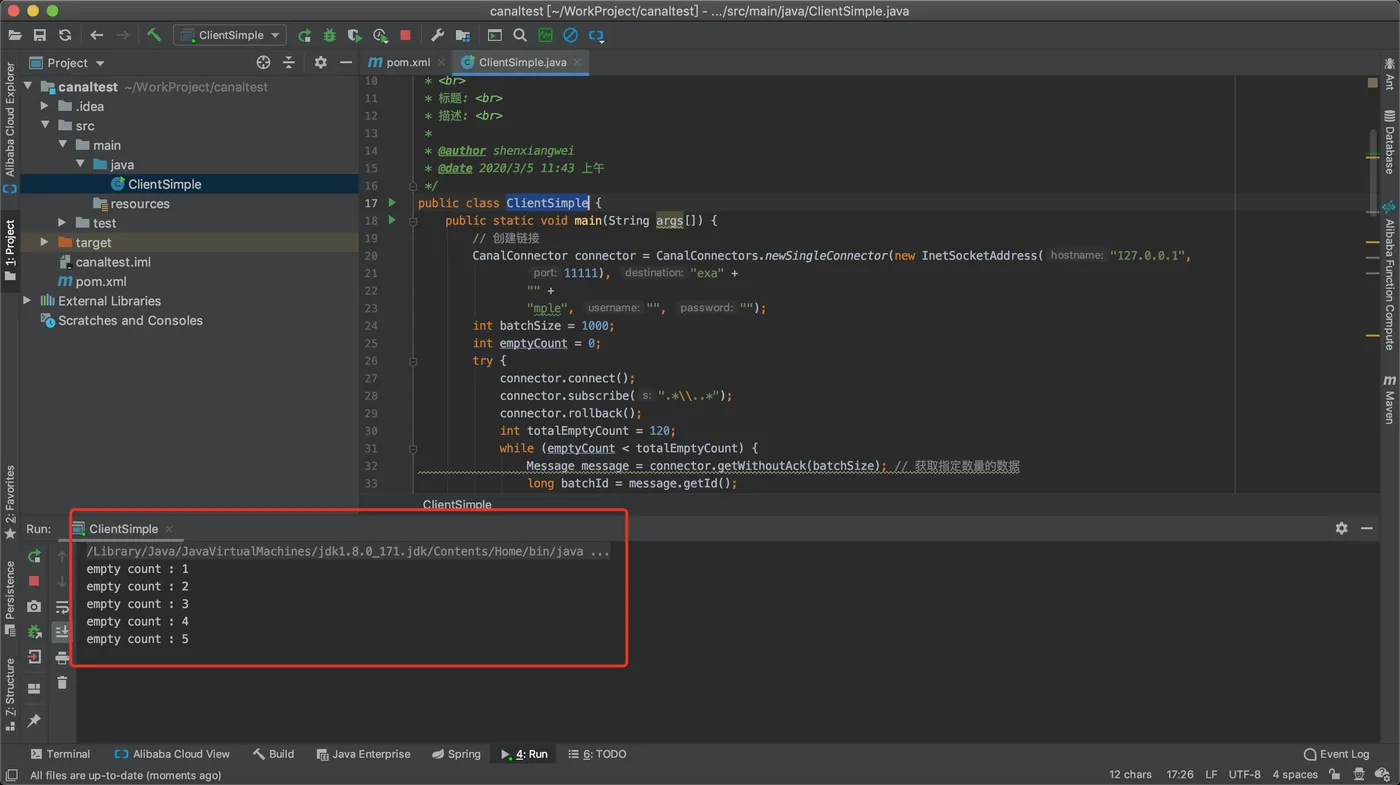1400x785 pixels.
Task: Expand the target folder
Action: (x=44, y=242)
